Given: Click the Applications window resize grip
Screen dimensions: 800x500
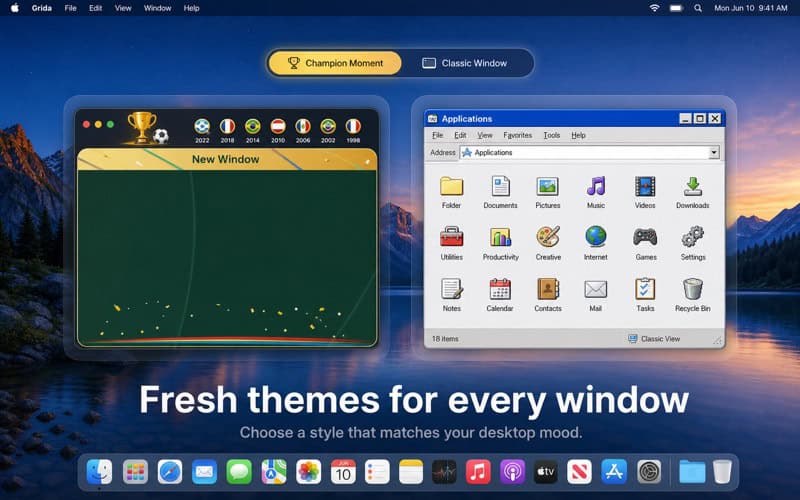Looking at the screenshot, I should pyautogui.click(x=717, y=341).
